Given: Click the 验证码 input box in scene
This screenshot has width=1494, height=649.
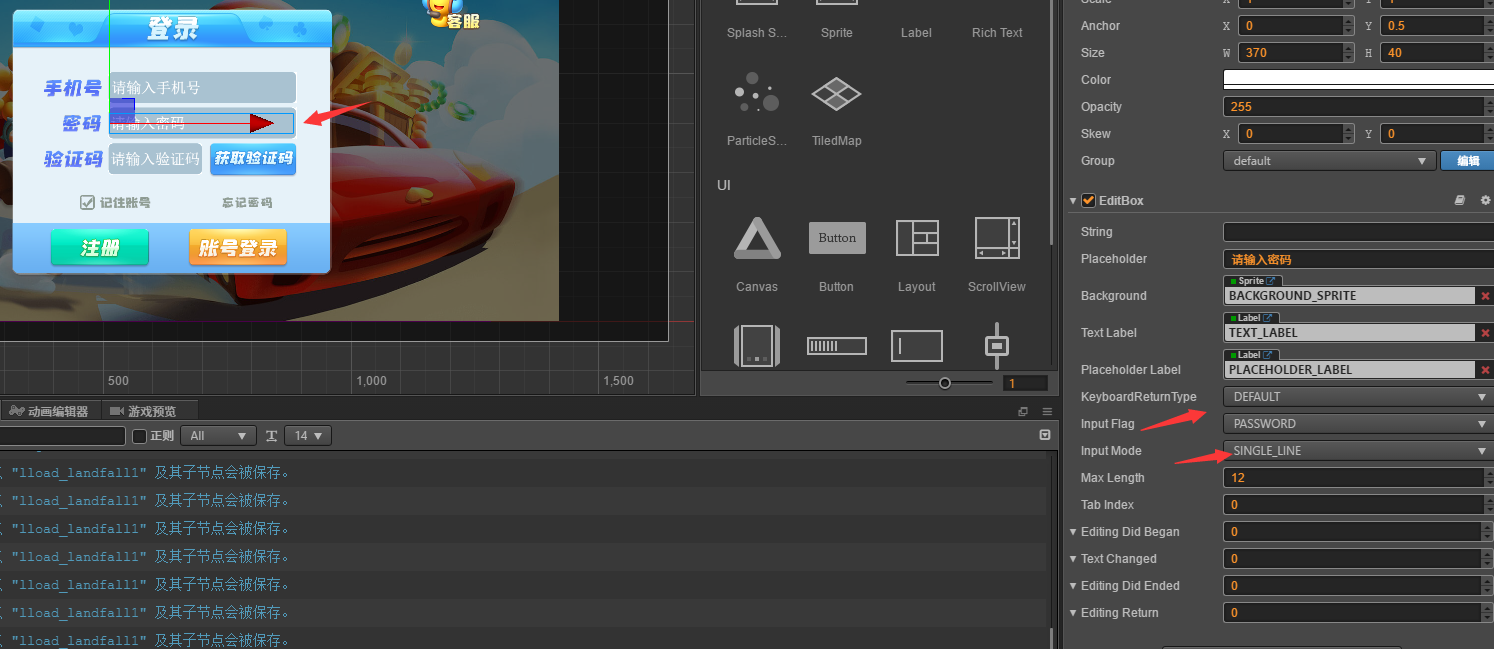Looking at the screenshot, I should coord(155,159).
